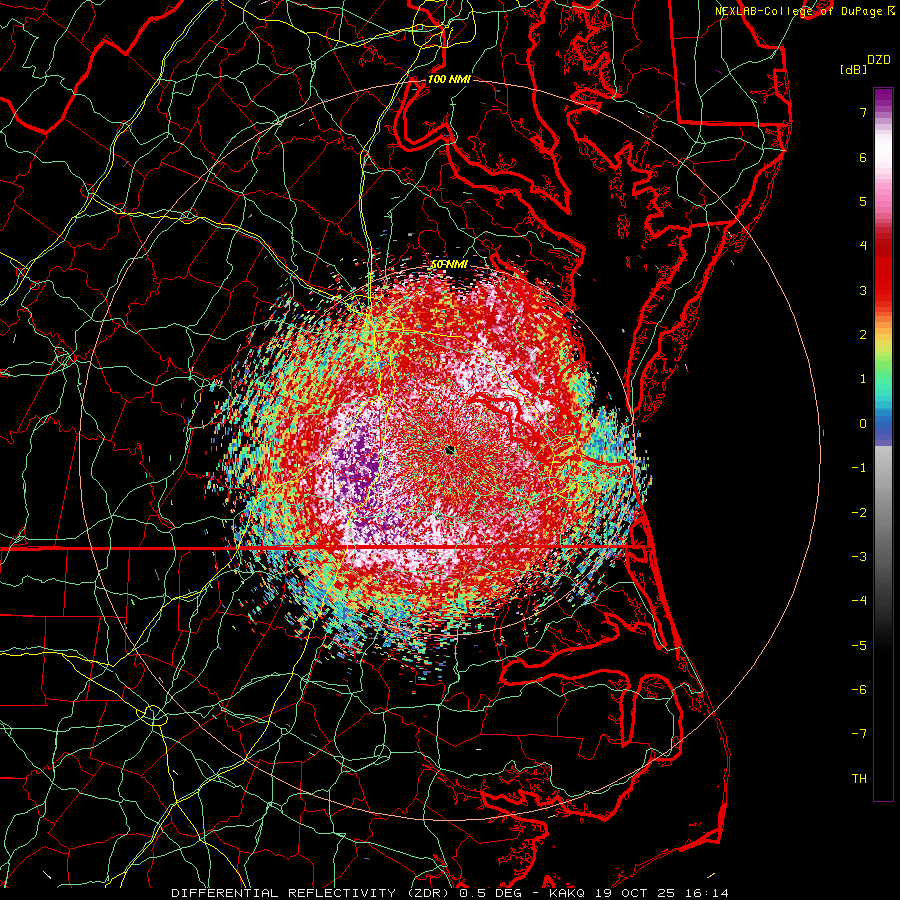Viewport: 900px width, 900px height.
Task: Click the "-6" dB scale label
Action: pyautogui.click(x=859, y=690)
